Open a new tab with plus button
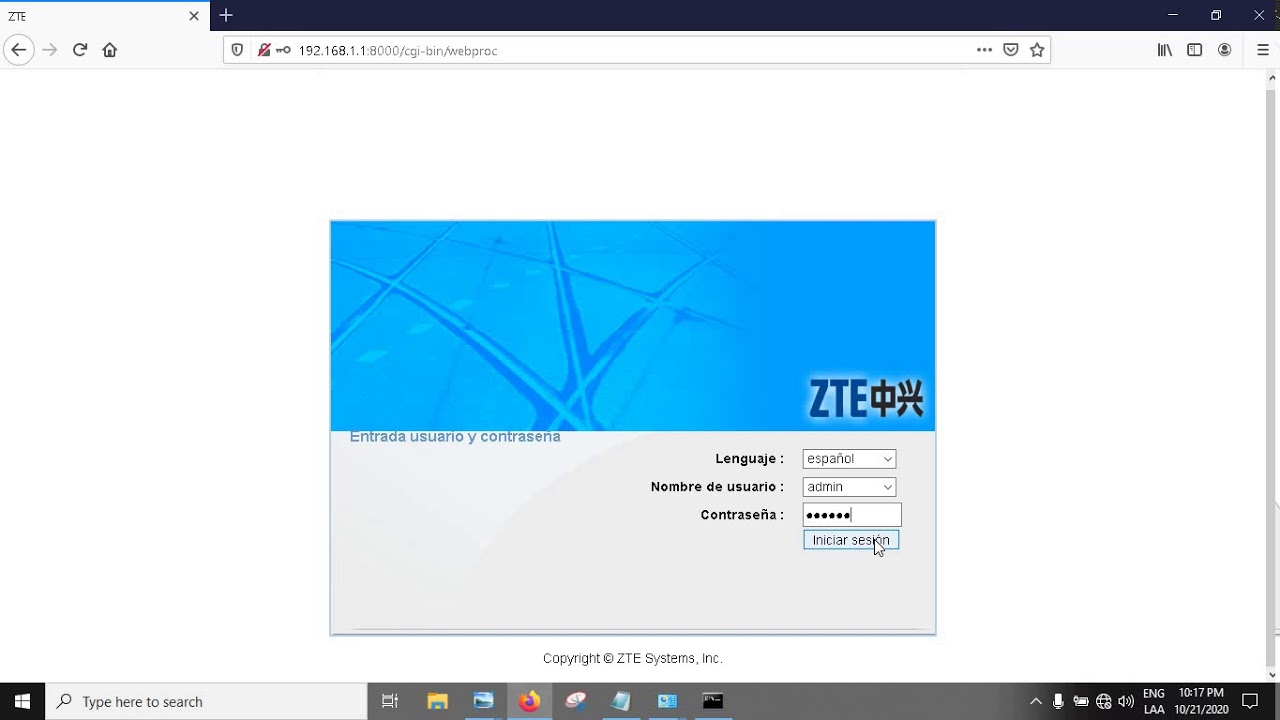 226,15
